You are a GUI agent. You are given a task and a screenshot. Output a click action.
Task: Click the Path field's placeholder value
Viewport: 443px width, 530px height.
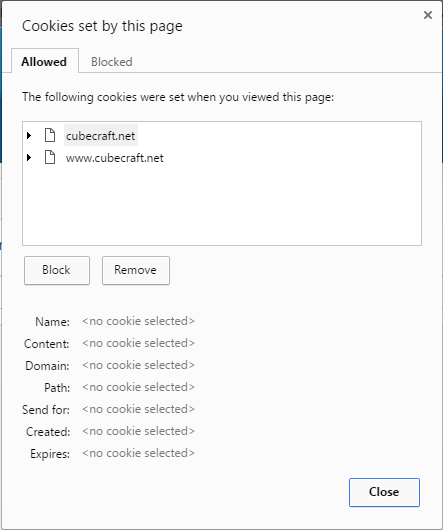coord(138,387)
